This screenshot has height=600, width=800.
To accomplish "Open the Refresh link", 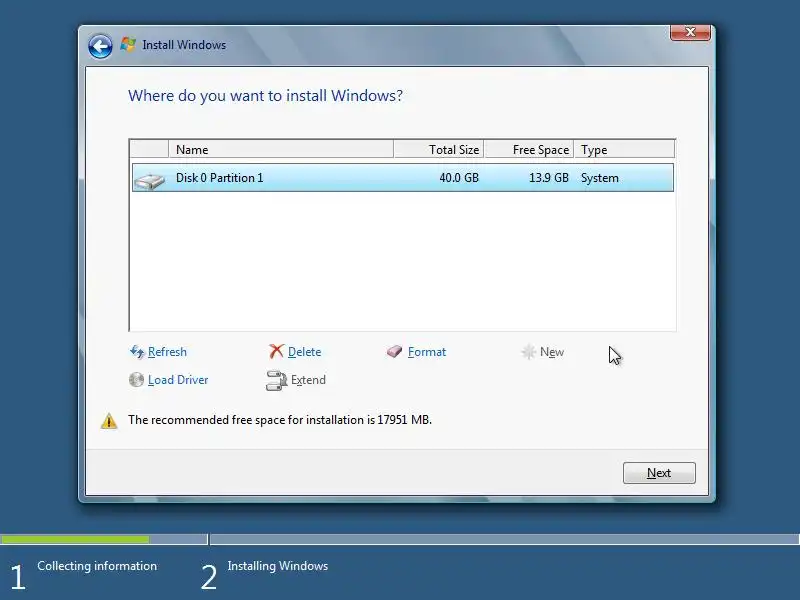I will (x=167, y=352).
